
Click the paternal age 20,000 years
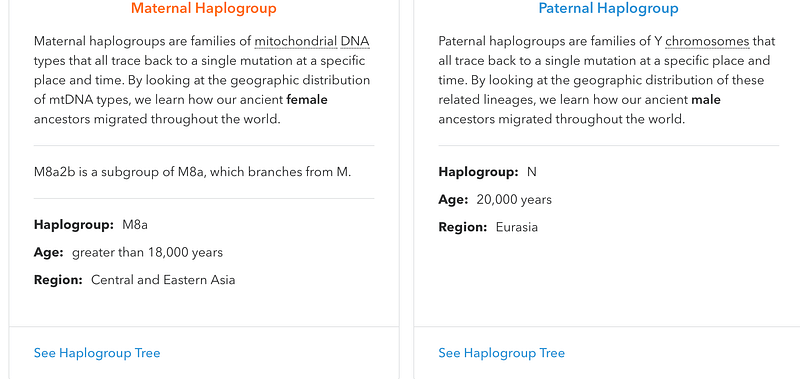point(514,199)
